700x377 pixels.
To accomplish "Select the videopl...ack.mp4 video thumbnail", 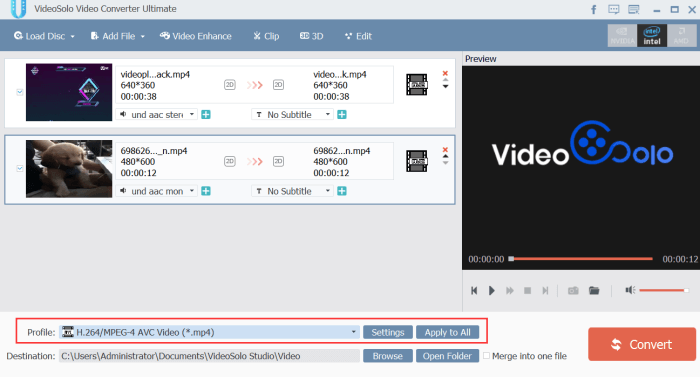I will point(69,92).
